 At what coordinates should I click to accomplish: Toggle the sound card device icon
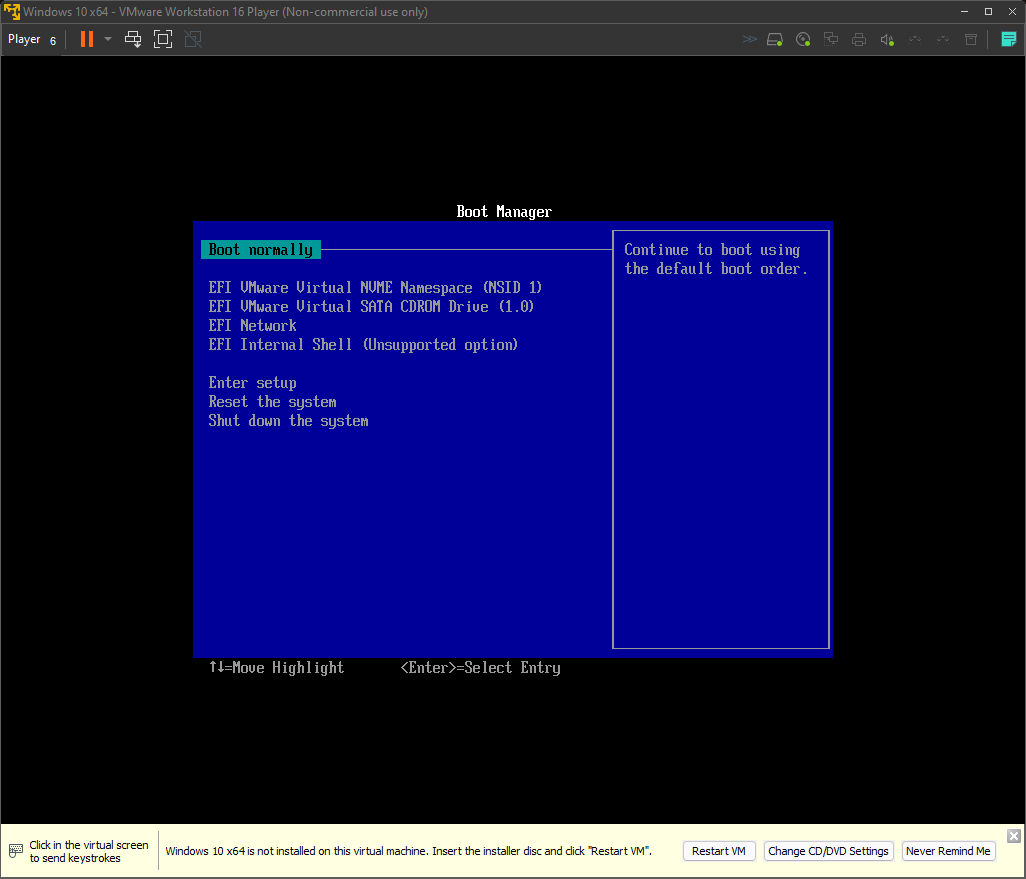[886, 40]
